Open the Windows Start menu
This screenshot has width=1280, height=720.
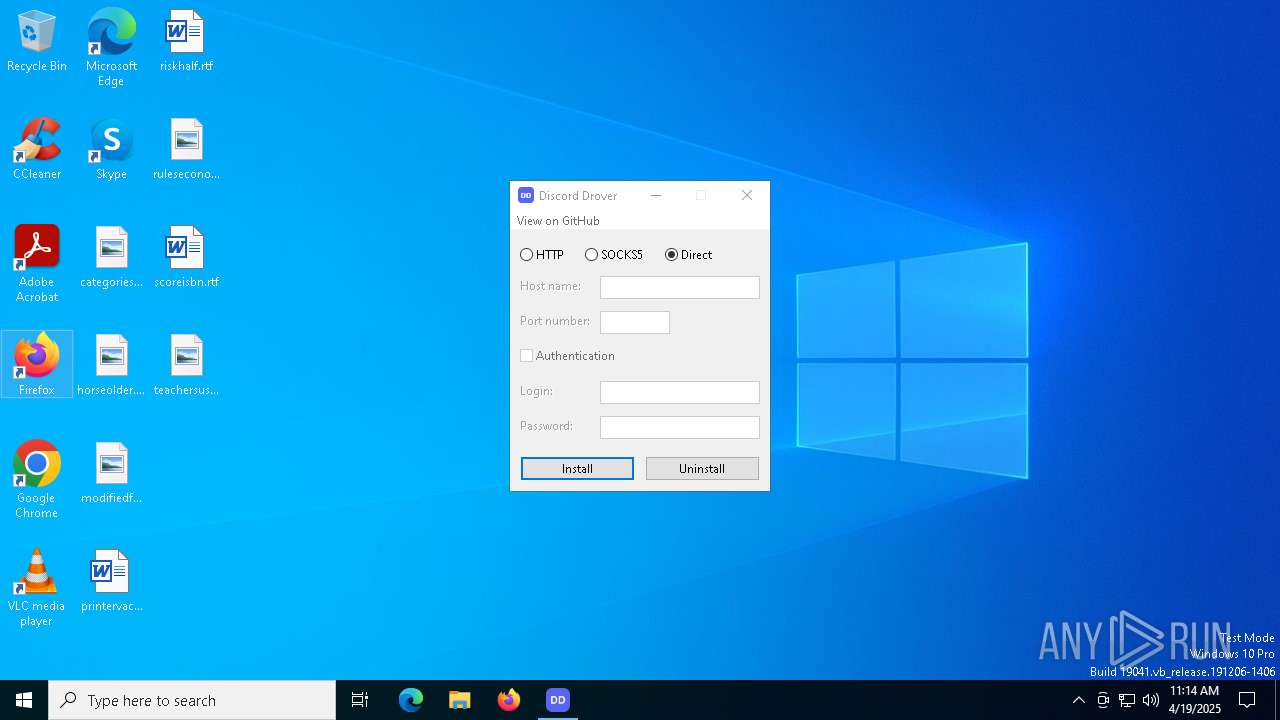click(x=24, y=700)
